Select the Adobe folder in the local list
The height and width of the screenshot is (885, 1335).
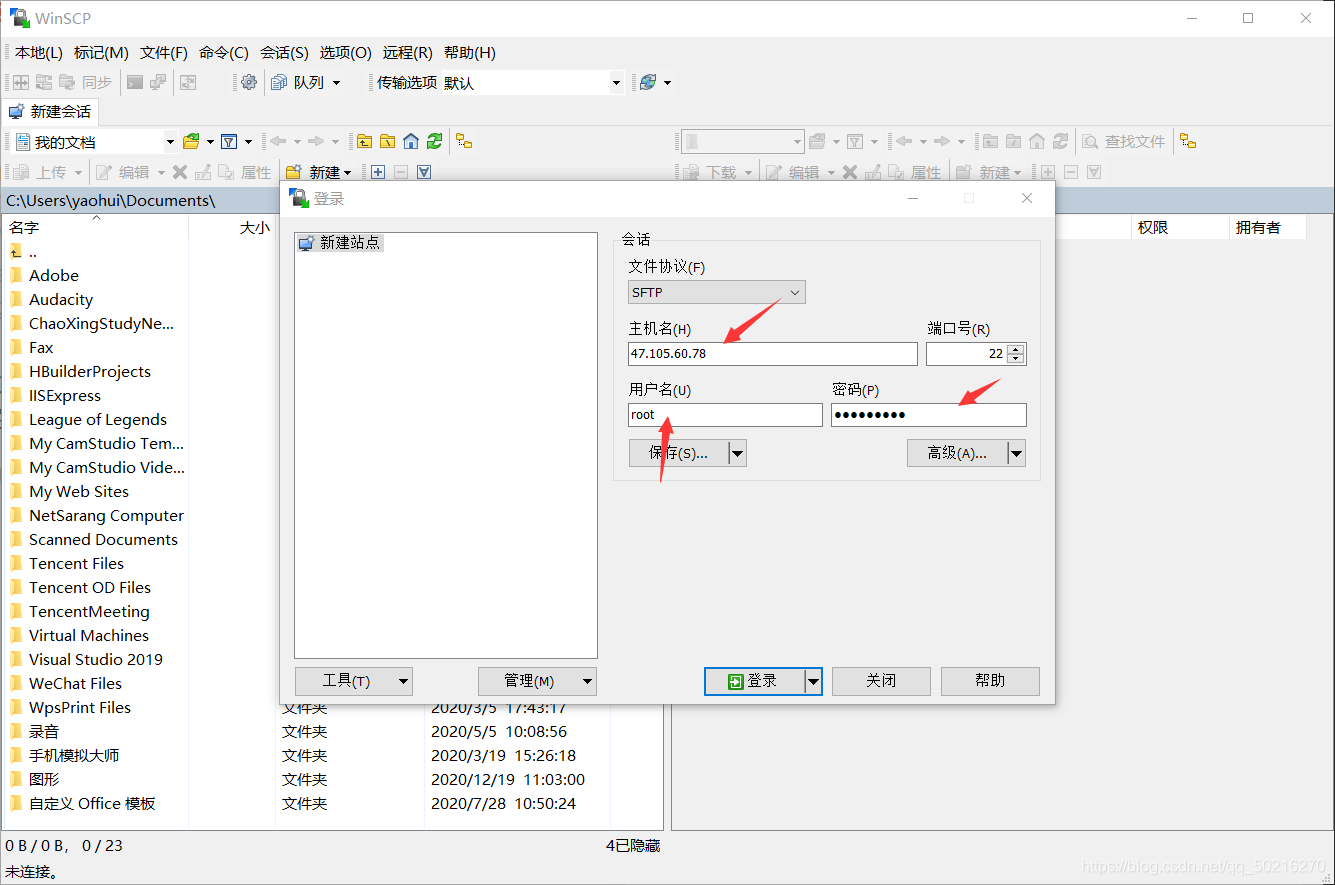(x=54, y=275)
